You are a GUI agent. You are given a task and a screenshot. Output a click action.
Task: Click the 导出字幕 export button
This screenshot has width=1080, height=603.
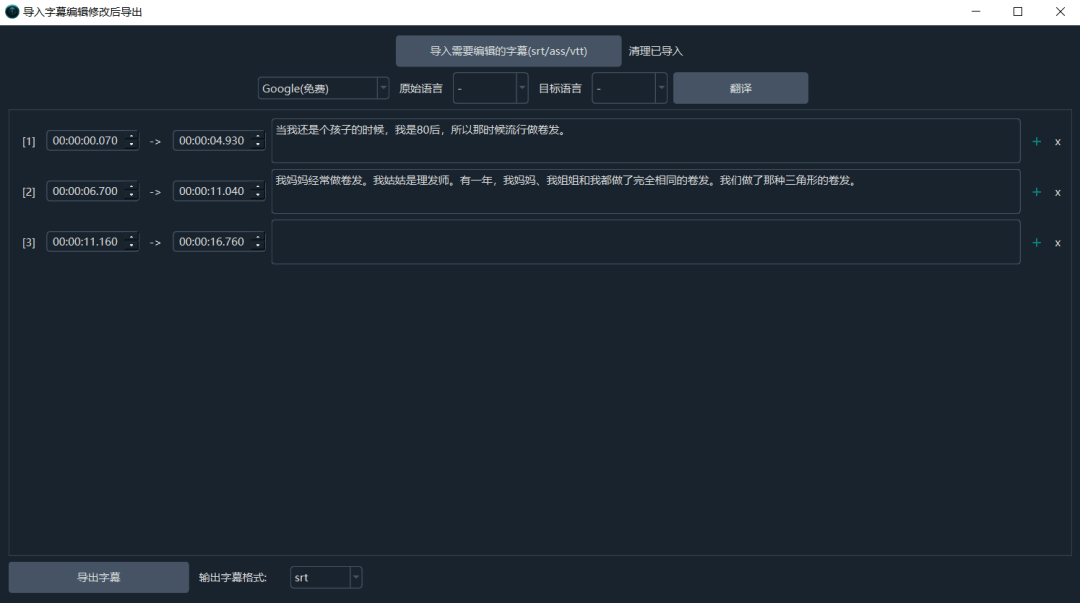(x=98, y=578)
